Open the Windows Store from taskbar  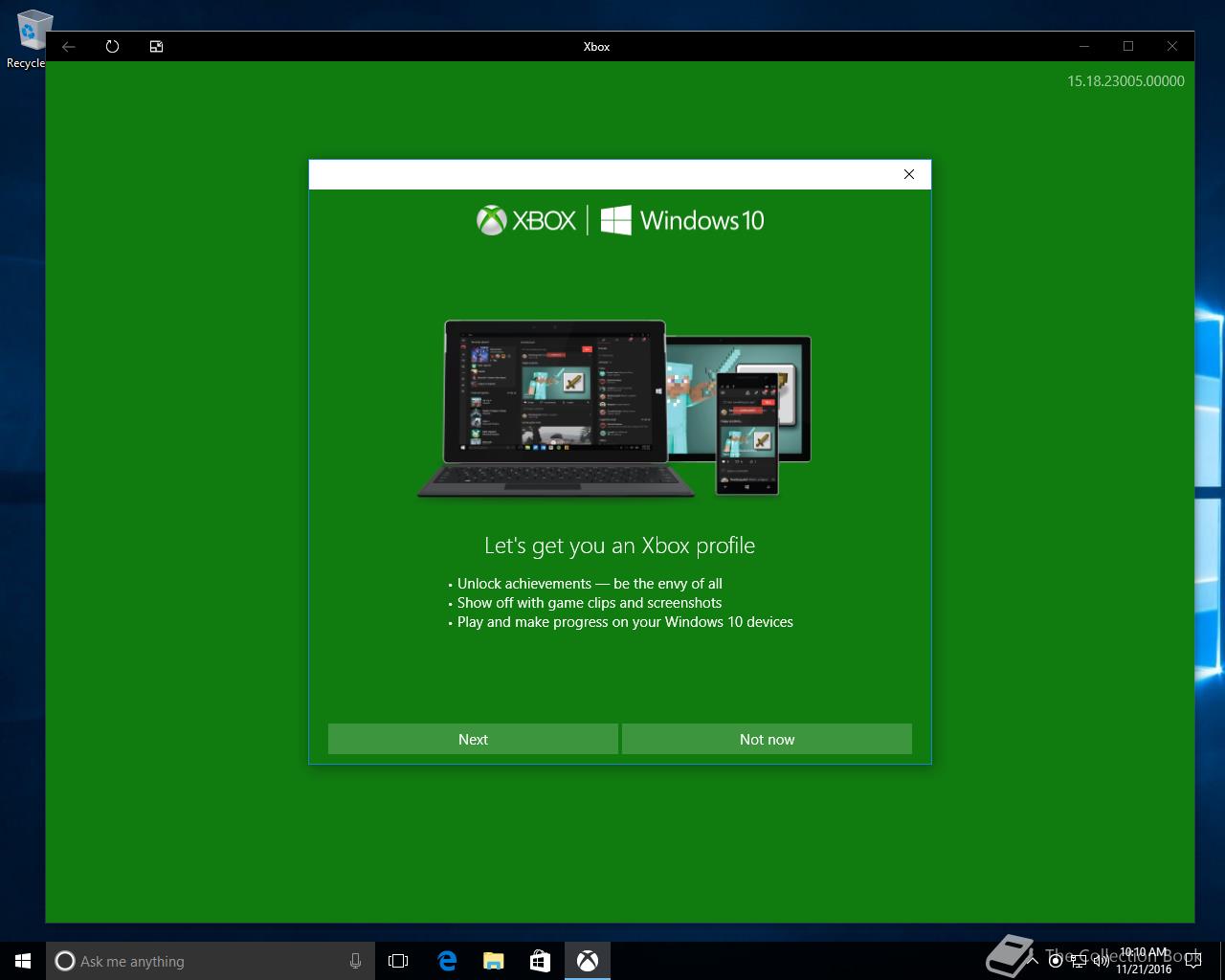click(540, 961)
